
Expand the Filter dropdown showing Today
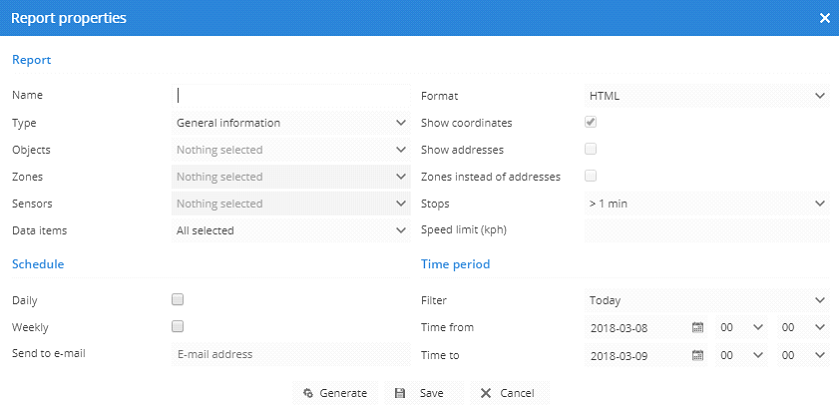click(705, 300)
